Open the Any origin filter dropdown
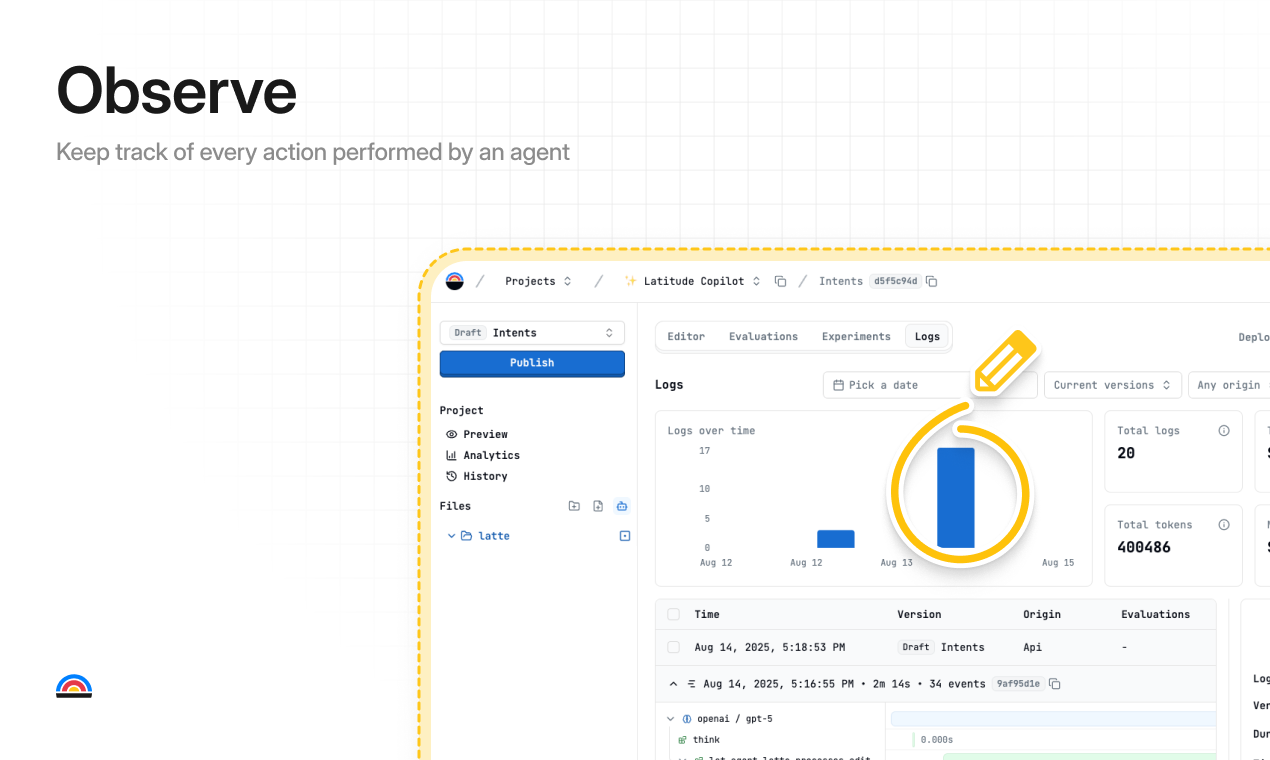 pyautogui.click(x=1229, y=385)
